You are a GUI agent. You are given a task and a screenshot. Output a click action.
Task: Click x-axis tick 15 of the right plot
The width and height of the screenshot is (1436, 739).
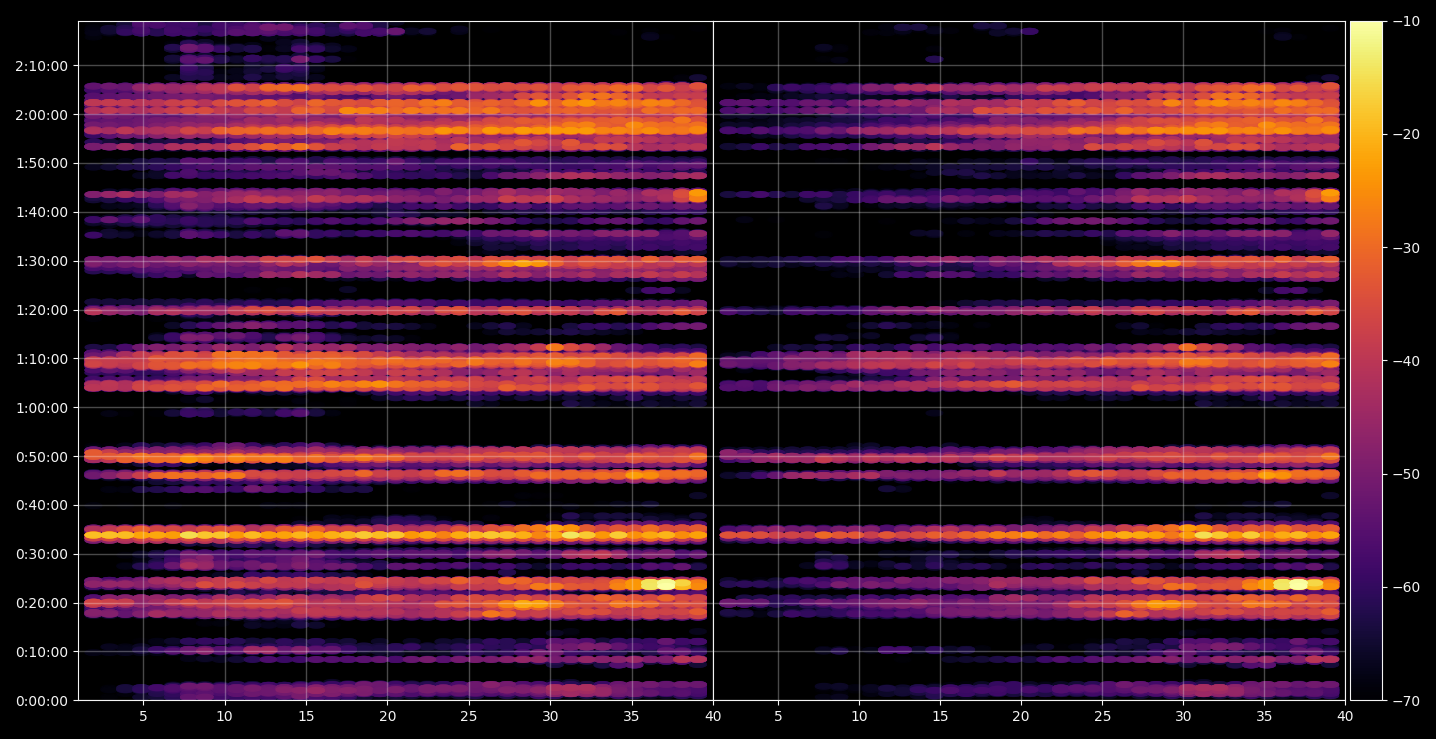(x=940, y=716)
